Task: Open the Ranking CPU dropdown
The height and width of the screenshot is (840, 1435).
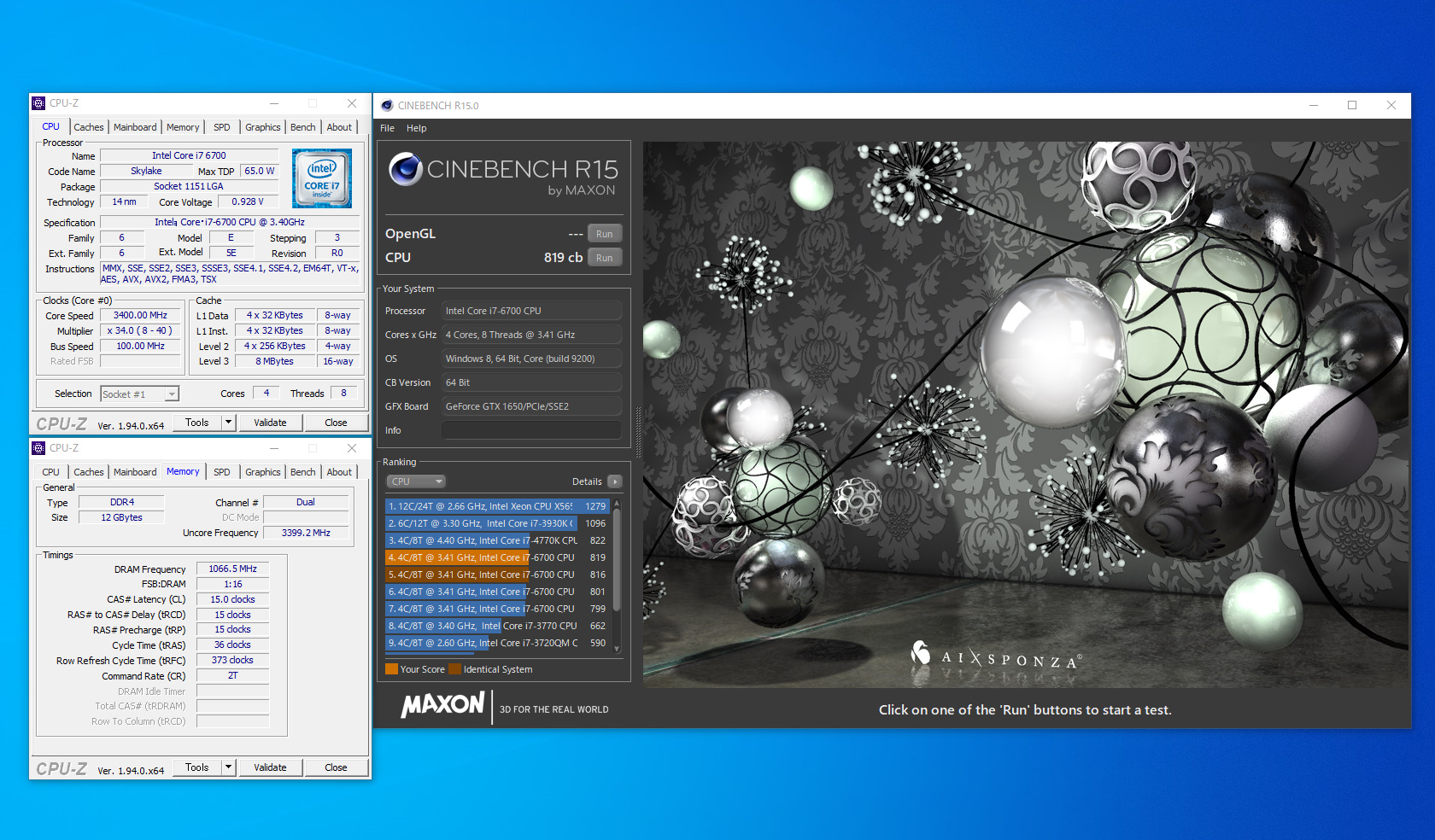Action: coord(416,481)
